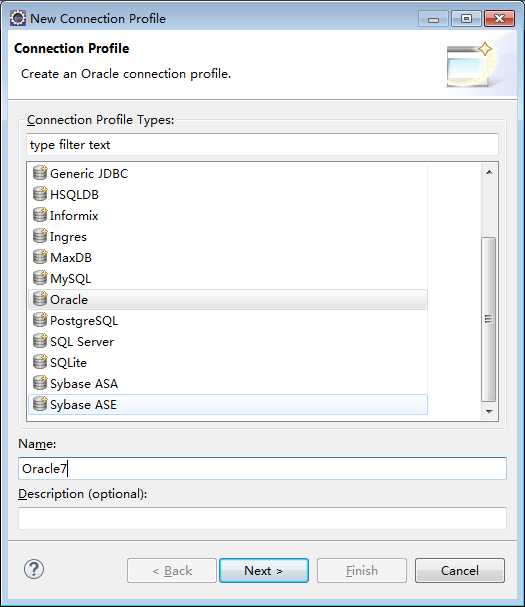Maximize the New Connection Profile dialog
525x607 pixels.
tap(467, 19)
